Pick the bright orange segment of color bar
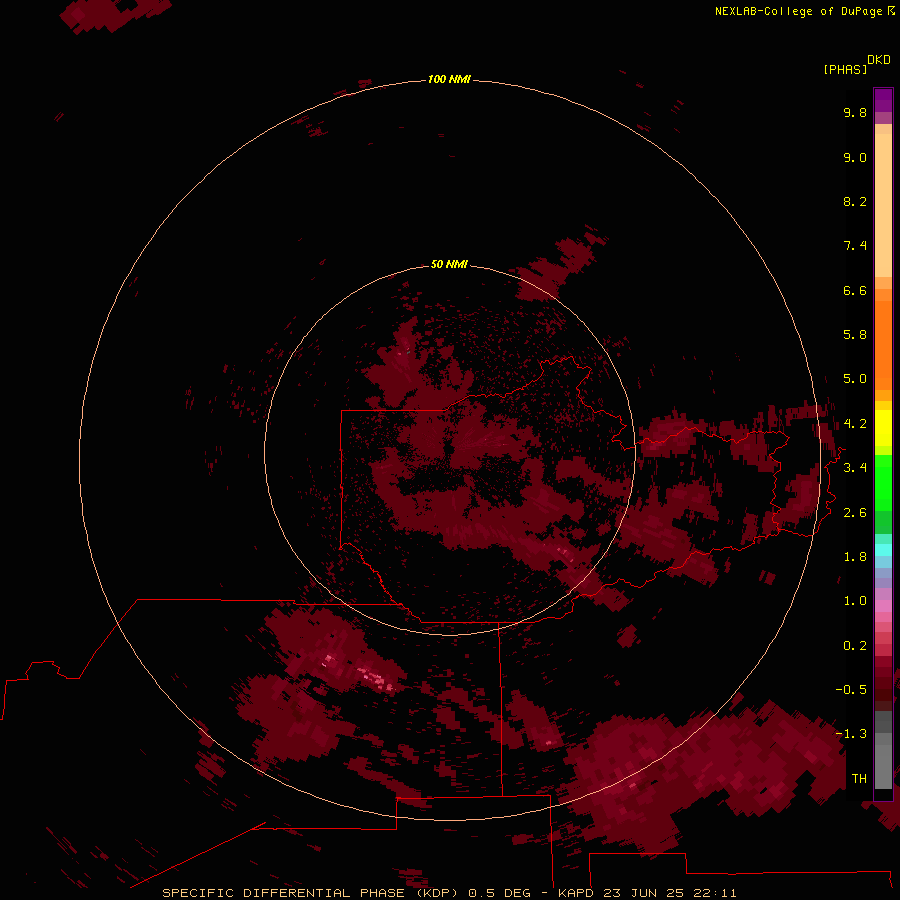This screenshot has width=900, height=900. (883, 344)
